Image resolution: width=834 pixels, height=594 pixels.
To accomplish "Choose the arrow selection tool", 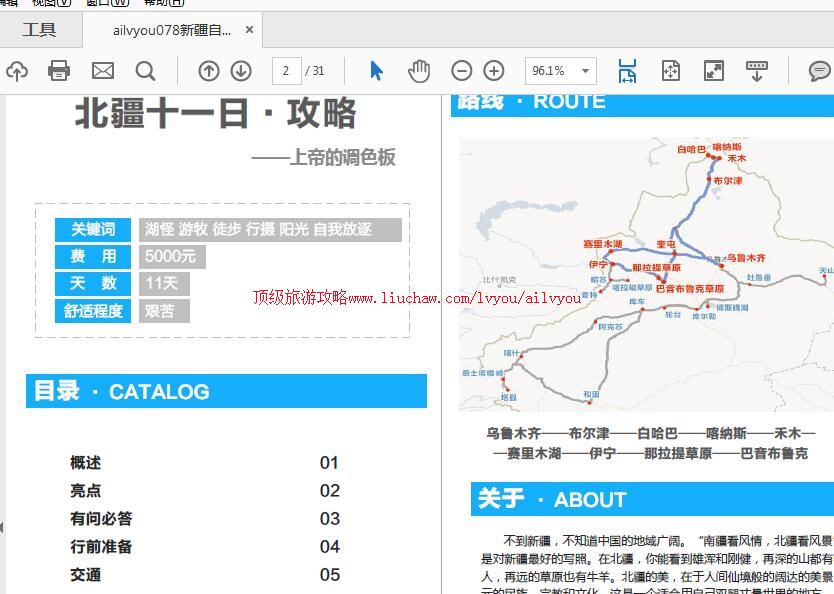I will tap(376, 71).
